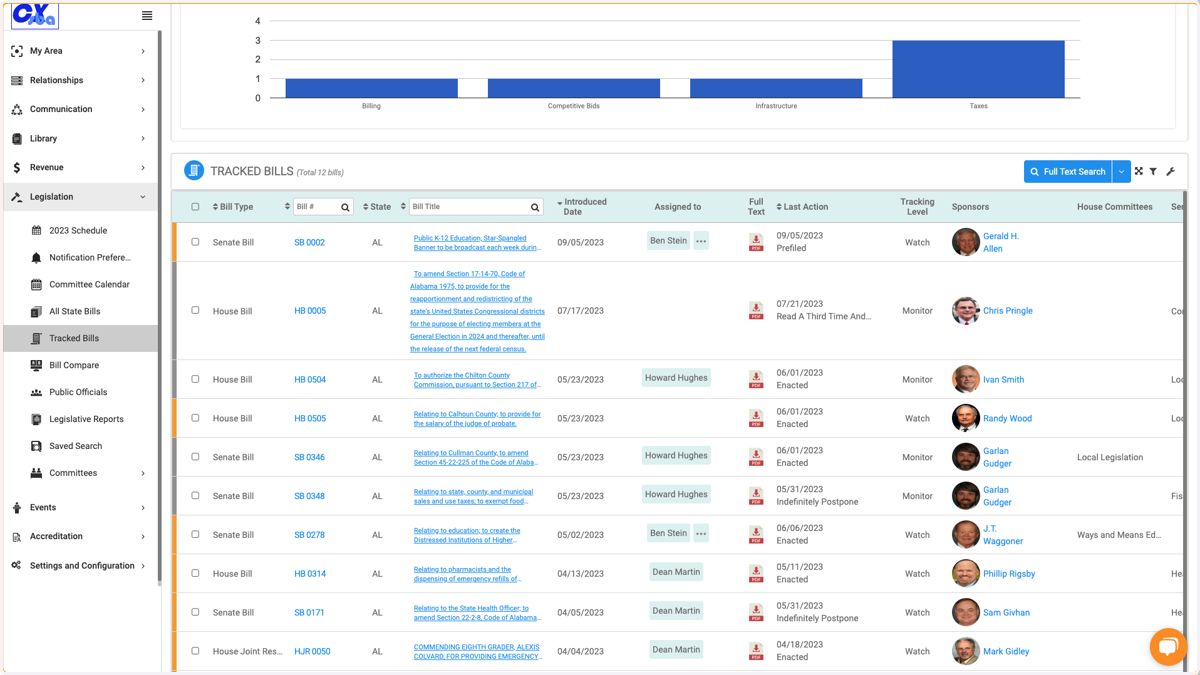This screenshot has height=675, width=1200.
Task: Sort by Introduced Date column
Action: point(582,207)
